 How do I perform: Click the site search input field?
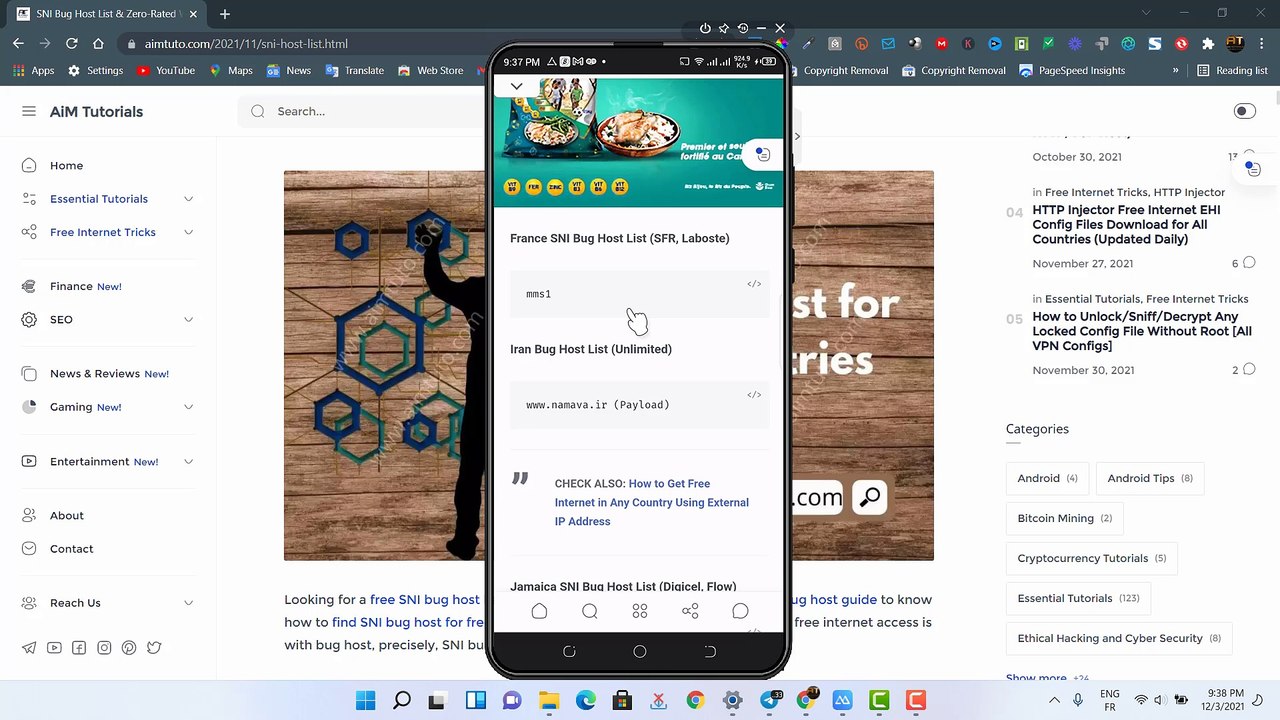(370, 111)
